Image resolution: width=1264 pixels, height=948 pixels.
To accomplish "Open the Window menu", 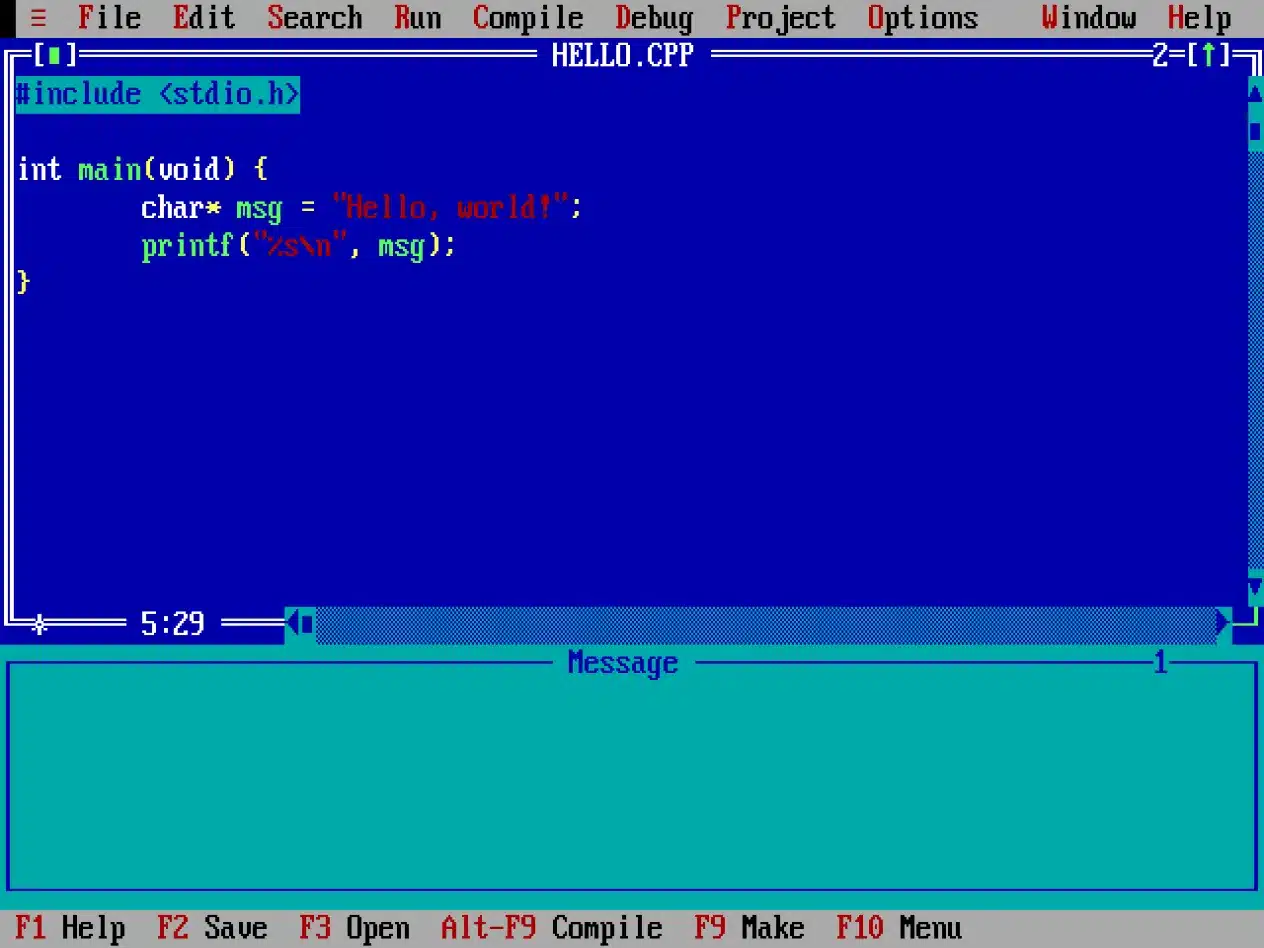I will tap(1089, 18).
